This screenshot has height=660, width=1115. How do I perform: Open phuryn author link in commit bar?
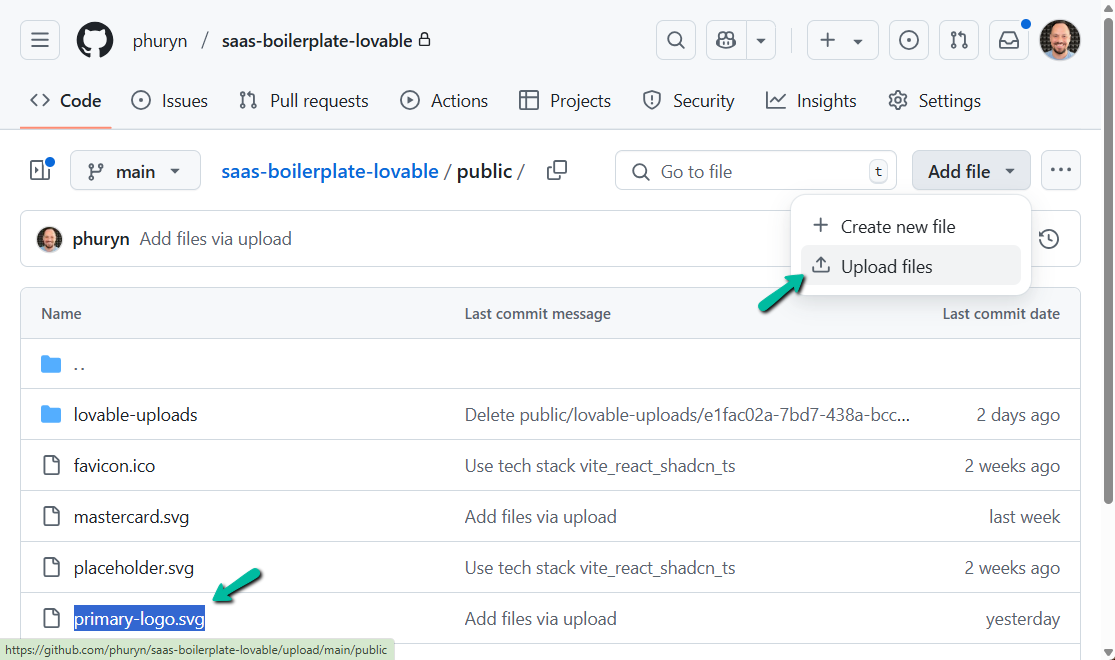pyautogui.click(x=101, y=239)
